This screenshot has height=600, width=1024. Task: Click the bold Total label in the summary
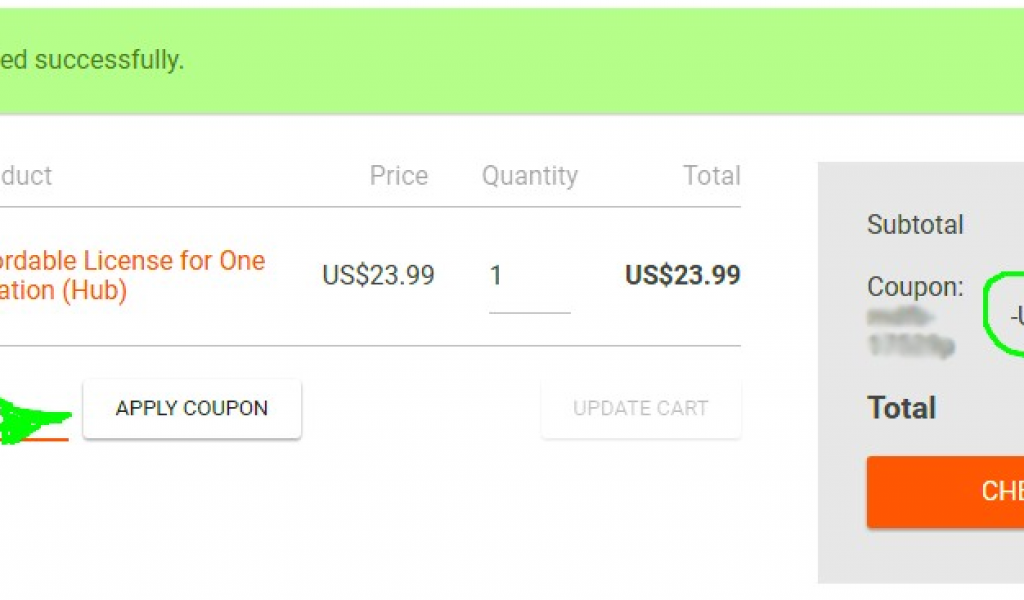(901, 408)
